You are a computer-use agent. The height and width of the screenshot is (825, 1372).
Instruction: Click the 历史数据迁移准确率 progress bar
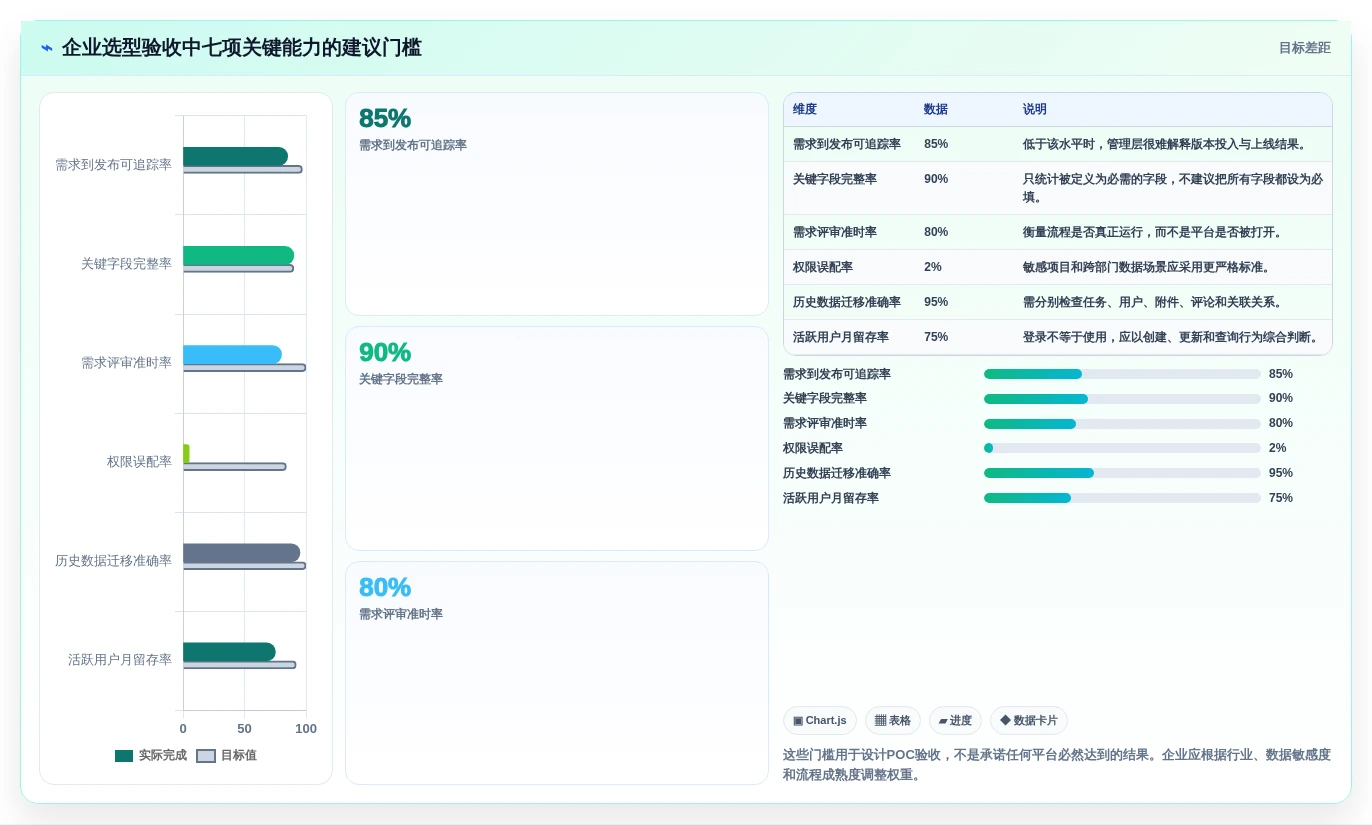(1122, 473)
